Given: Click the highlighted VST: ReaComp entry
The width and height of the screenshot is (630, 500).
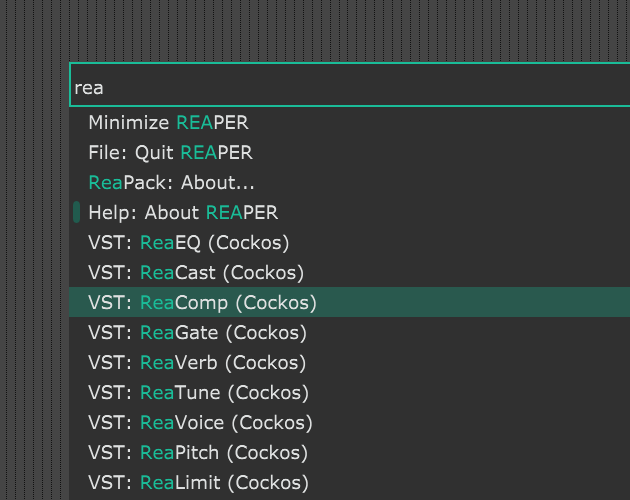Looking at the screenshot, I should [202, 303].
